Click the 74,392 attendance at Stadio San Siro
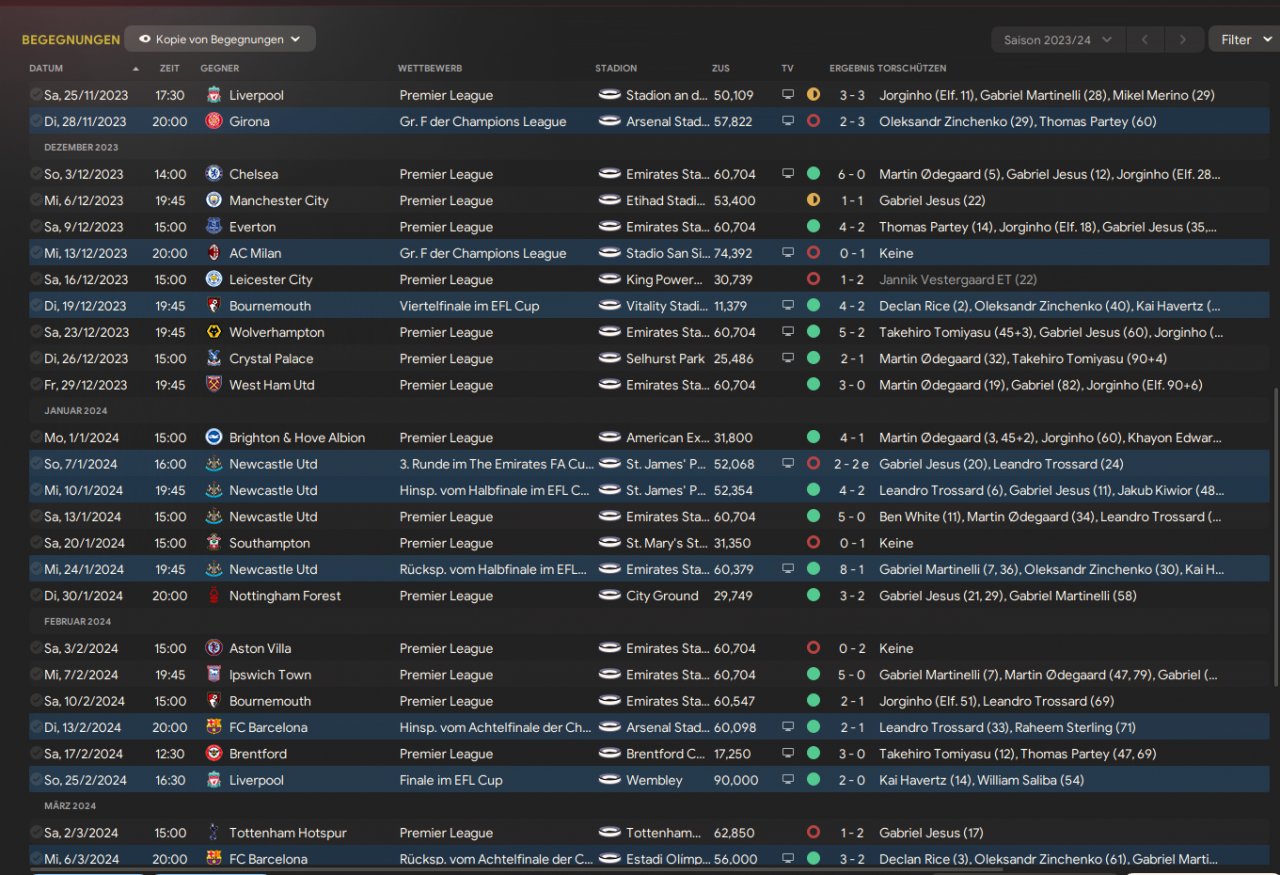The image size is (1280, 875). tap(734, 253)
